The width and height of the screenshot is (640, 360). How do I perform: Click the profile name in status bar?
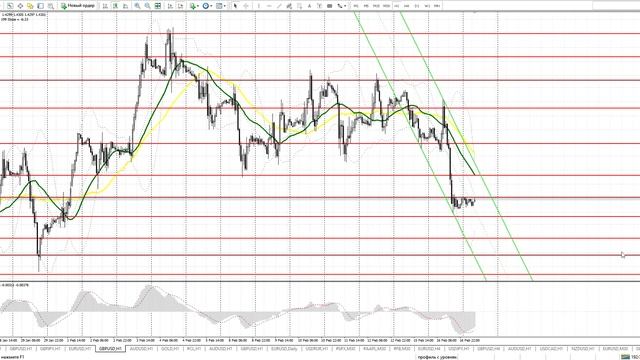(x=437, y=357)
